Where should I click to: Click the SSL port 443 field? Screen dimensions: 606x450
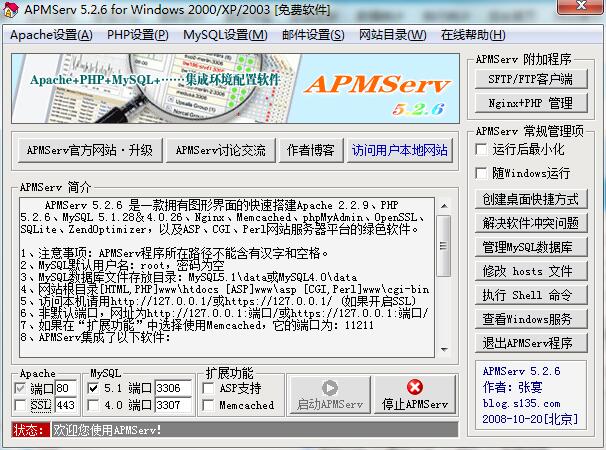pos(66,405)
